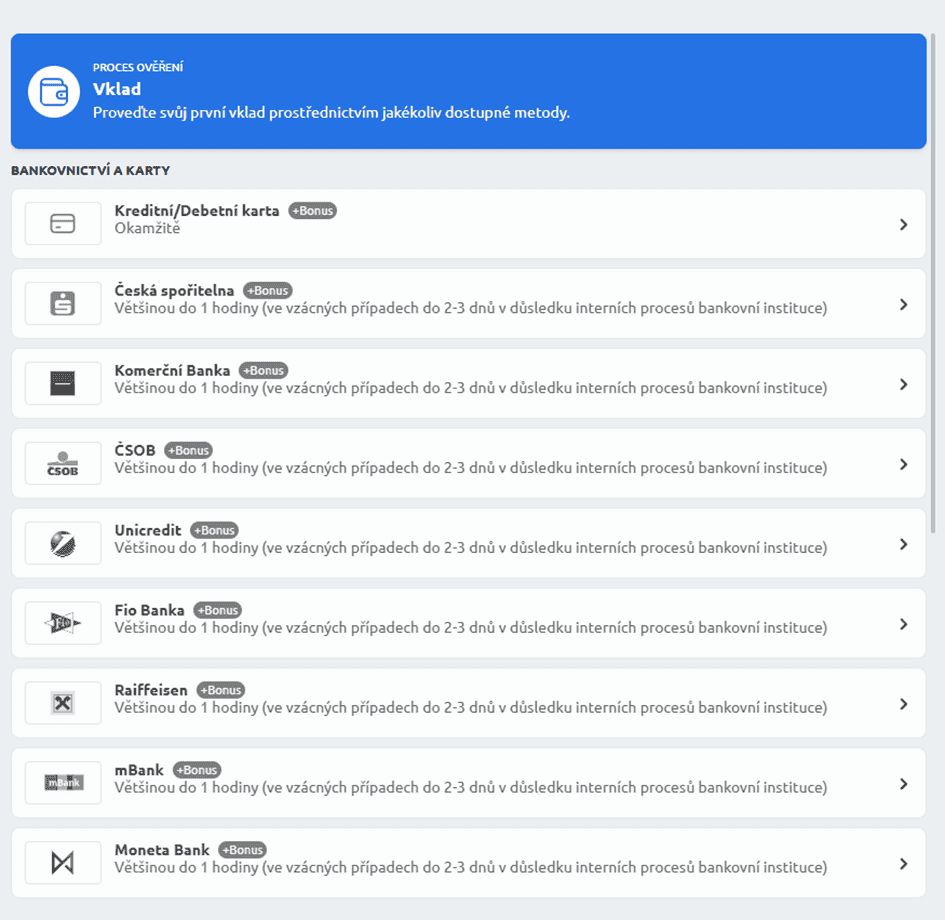The width and height of the screenshot is (945, 920).
Task: Click the +Bonus tag next to Raiffeisen
Action: click(221, 690)
